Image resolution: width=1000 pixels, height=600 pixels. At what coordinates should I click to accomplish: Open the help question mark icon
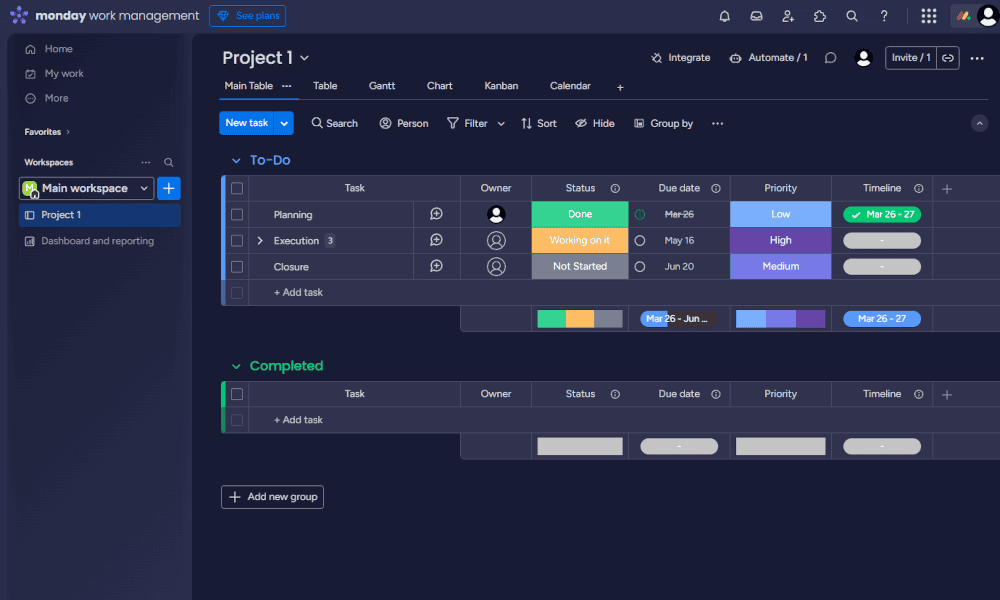(x=884, y=16)
